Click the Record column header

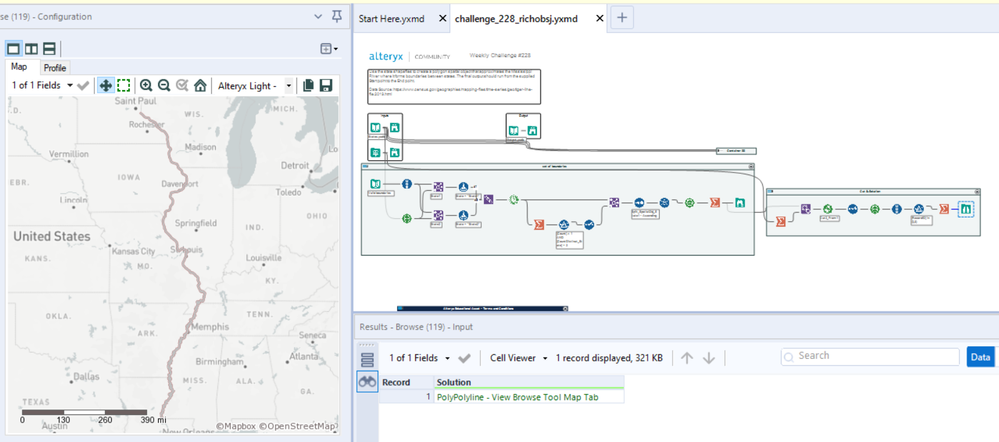tap(406, 382)
